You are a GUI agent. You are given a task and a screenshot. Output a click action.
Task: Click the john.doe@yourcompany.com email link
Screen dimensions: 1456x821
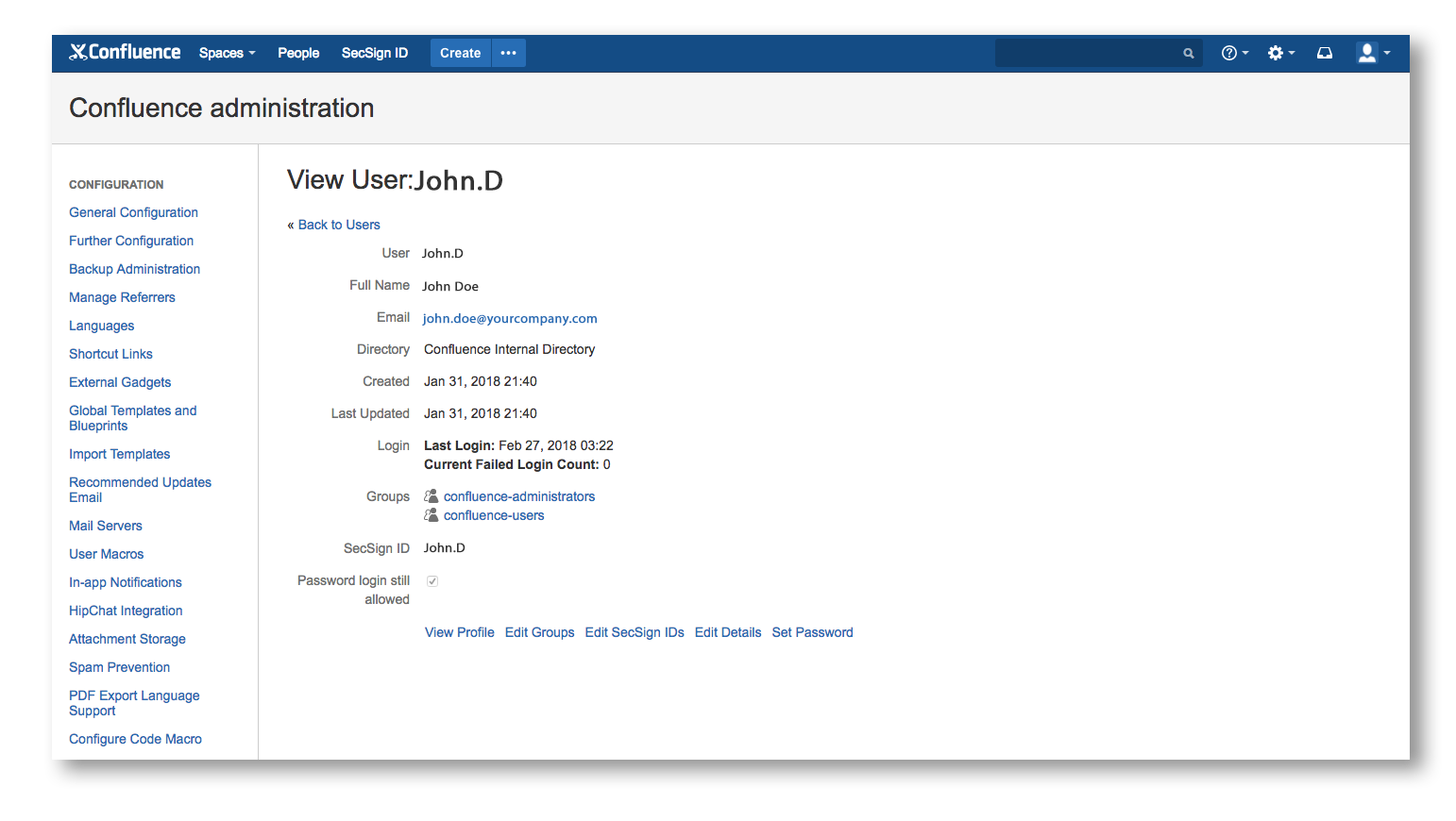pos(509,318)
